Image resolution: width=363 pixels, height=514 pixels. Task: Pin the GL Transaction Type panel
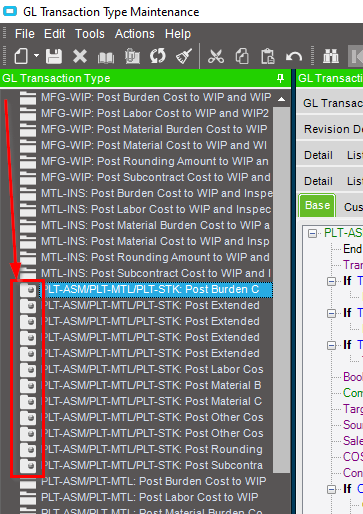pos(281,79)
